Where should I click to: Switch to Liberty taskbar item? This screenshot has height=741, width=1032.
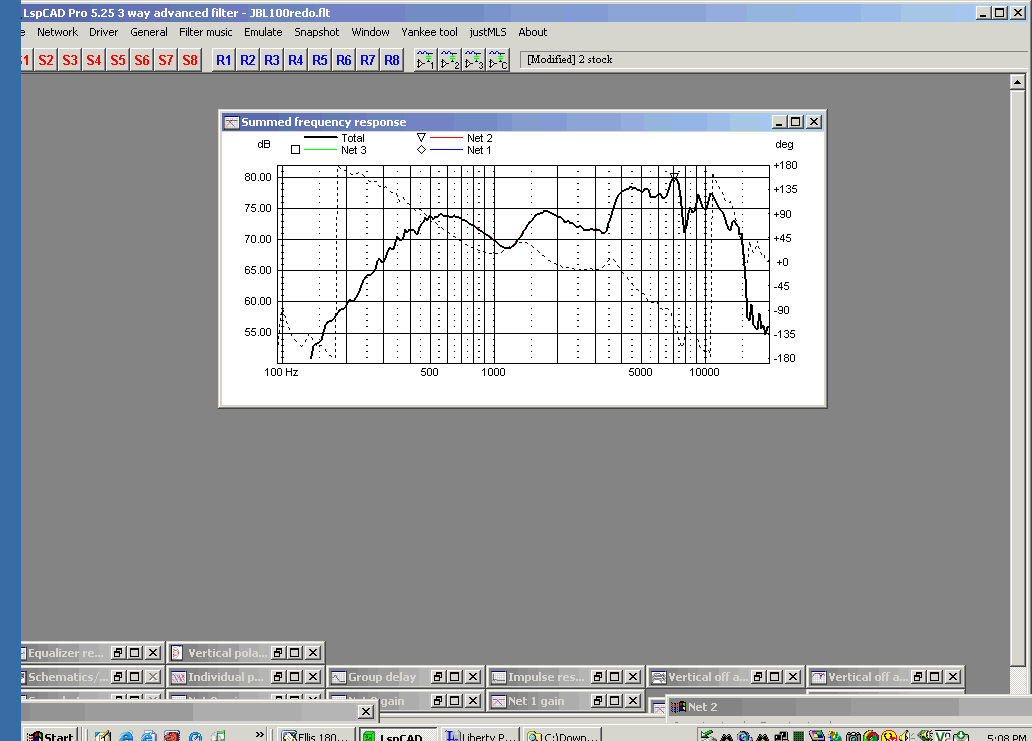480,735
